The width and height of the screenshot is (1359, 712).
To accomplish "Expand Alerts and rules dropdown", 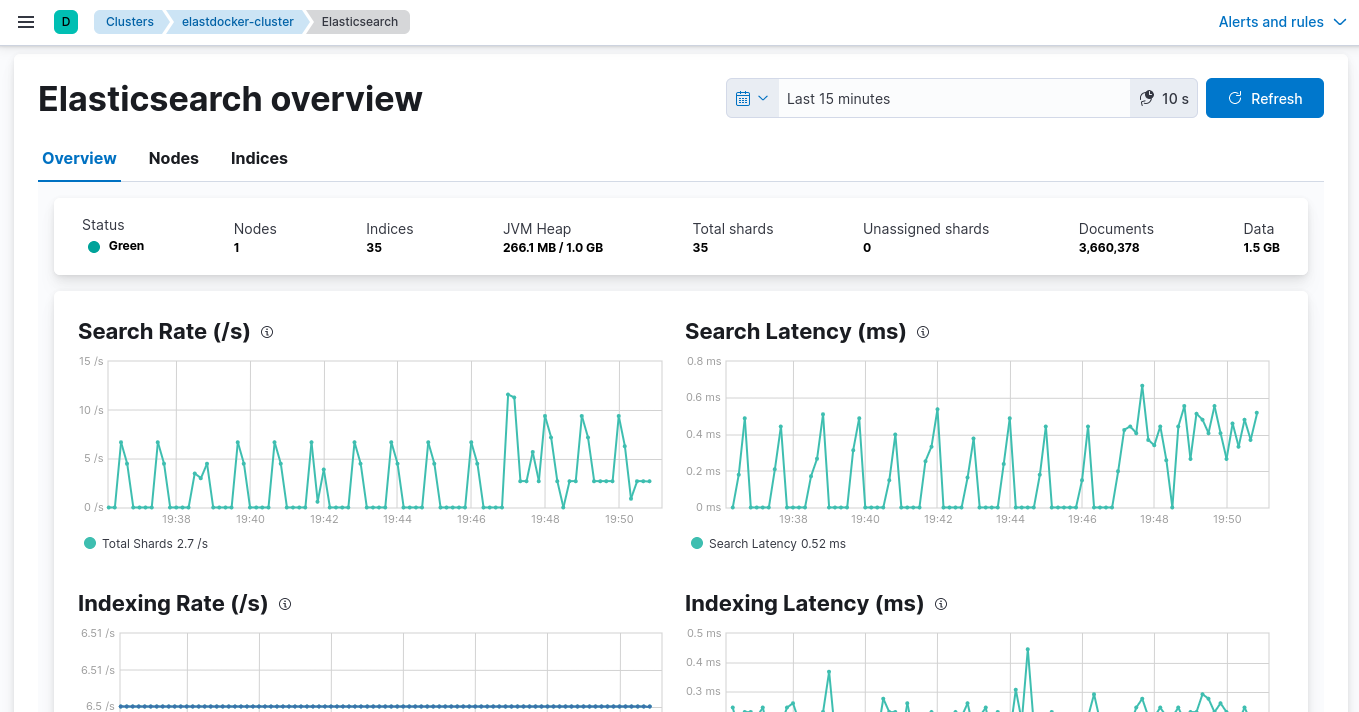I will click(x=1283, y=22).
